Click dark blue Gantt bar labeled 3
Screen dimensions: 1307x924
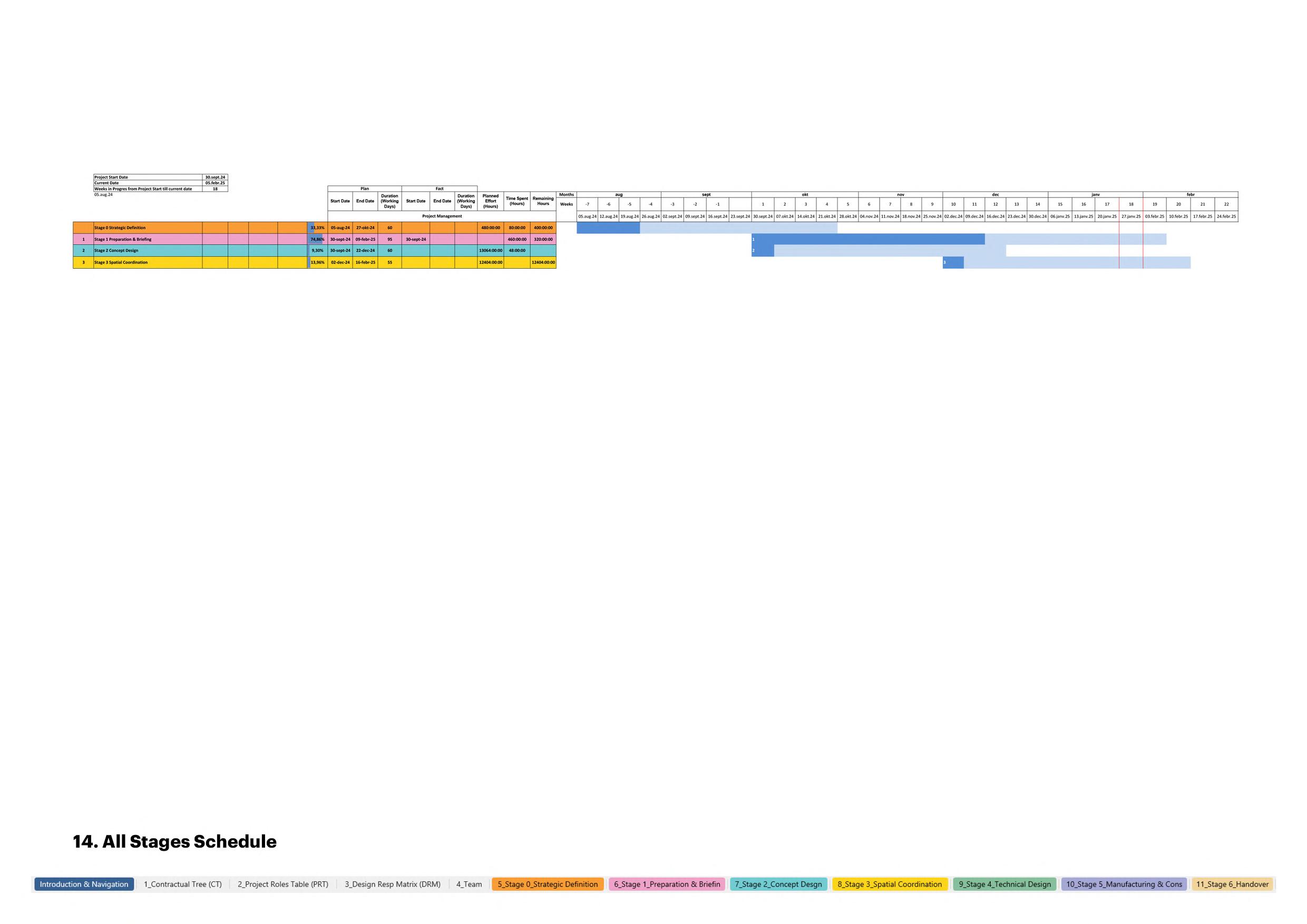953,262
